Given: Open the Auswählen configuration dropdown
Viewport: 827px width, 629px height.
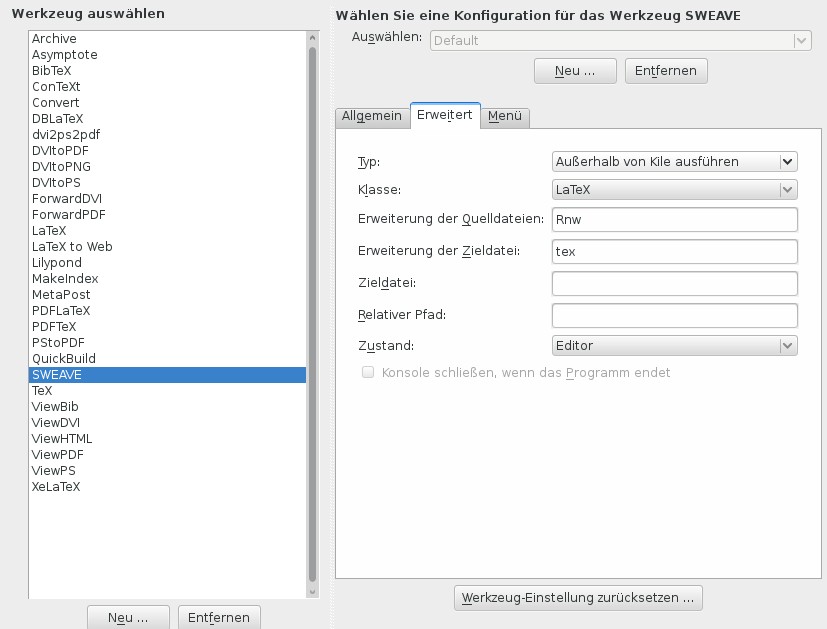Looking at the screenshot, I should (621, 41).
